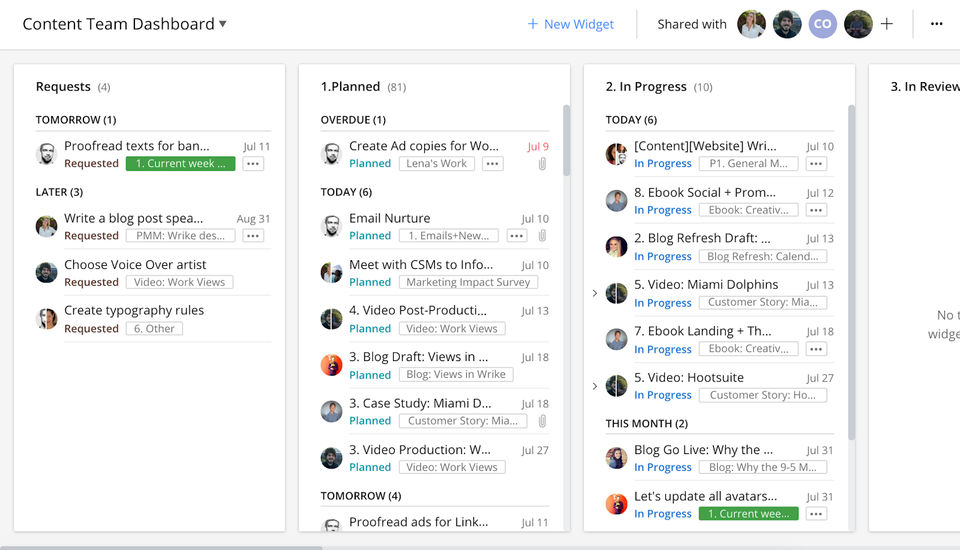Click the Customer Story: Ho... folder tag
The width and height of the screenshot is (960, 550).
tap(763, 396)
